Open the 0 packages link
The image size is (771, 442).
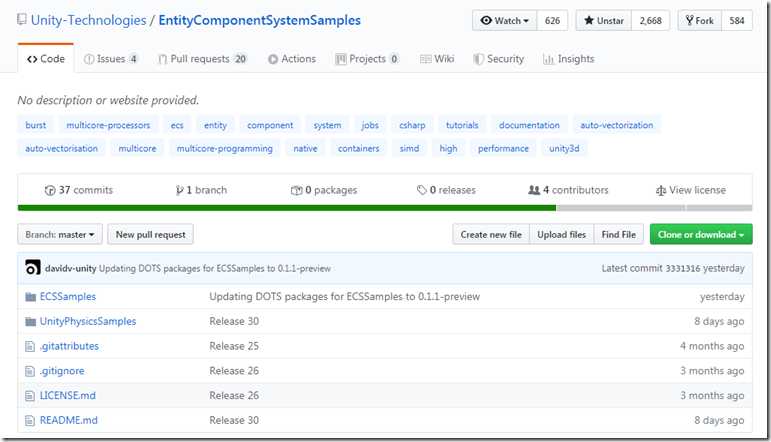click(x=324, y=190)
